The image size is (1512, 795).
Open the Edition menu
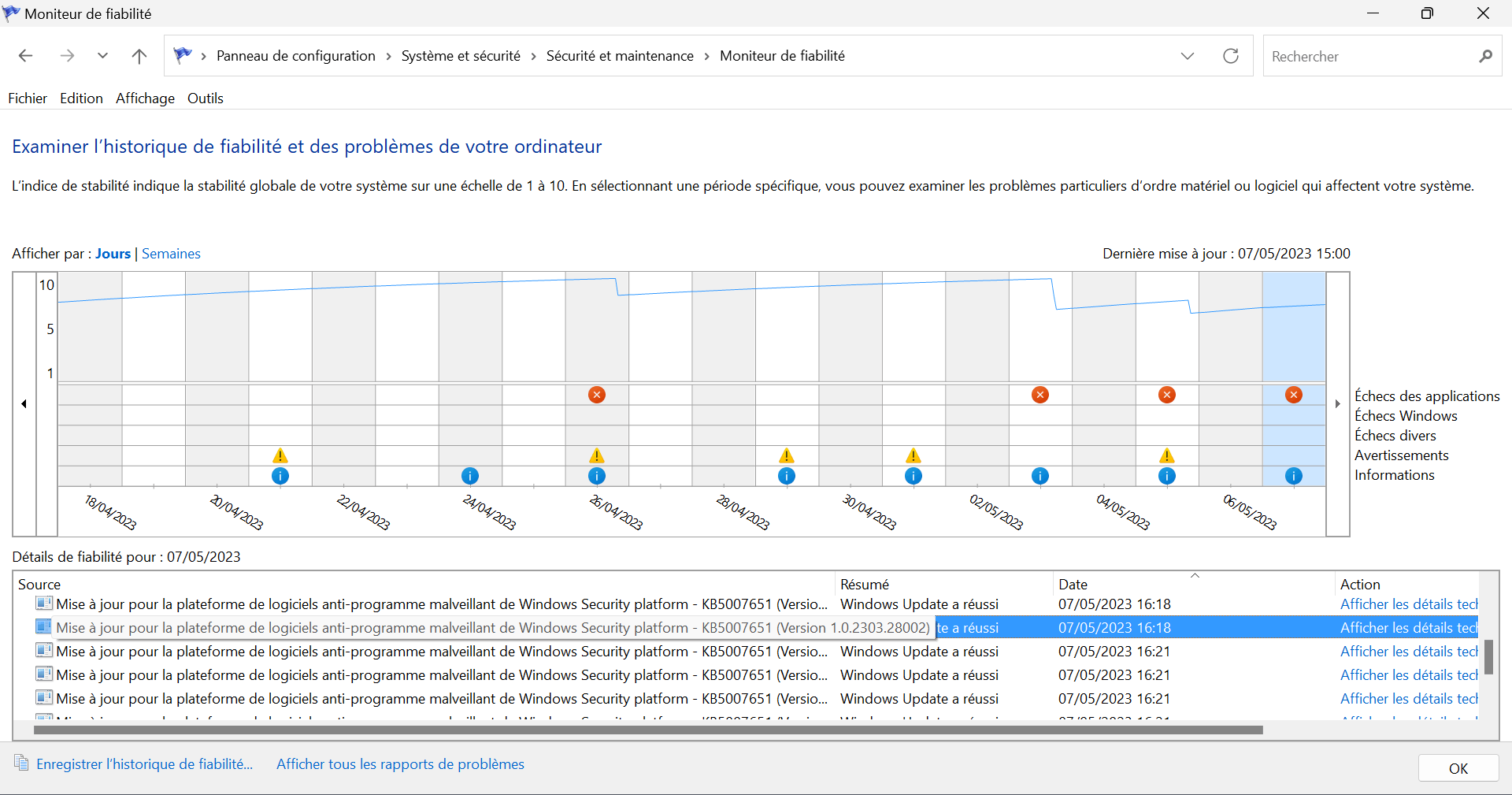tap(81, 98)
